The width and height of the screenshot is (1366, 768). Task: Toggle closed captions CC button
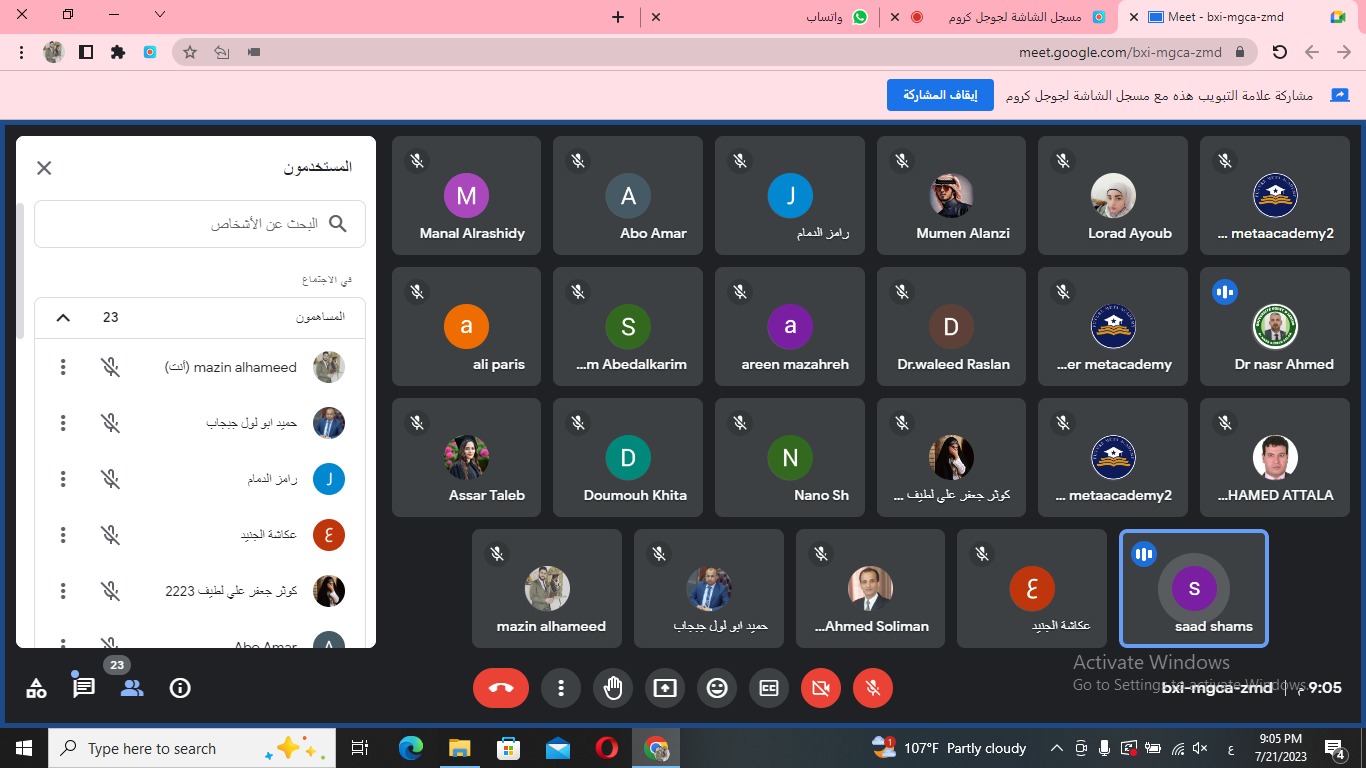point(769,688)
